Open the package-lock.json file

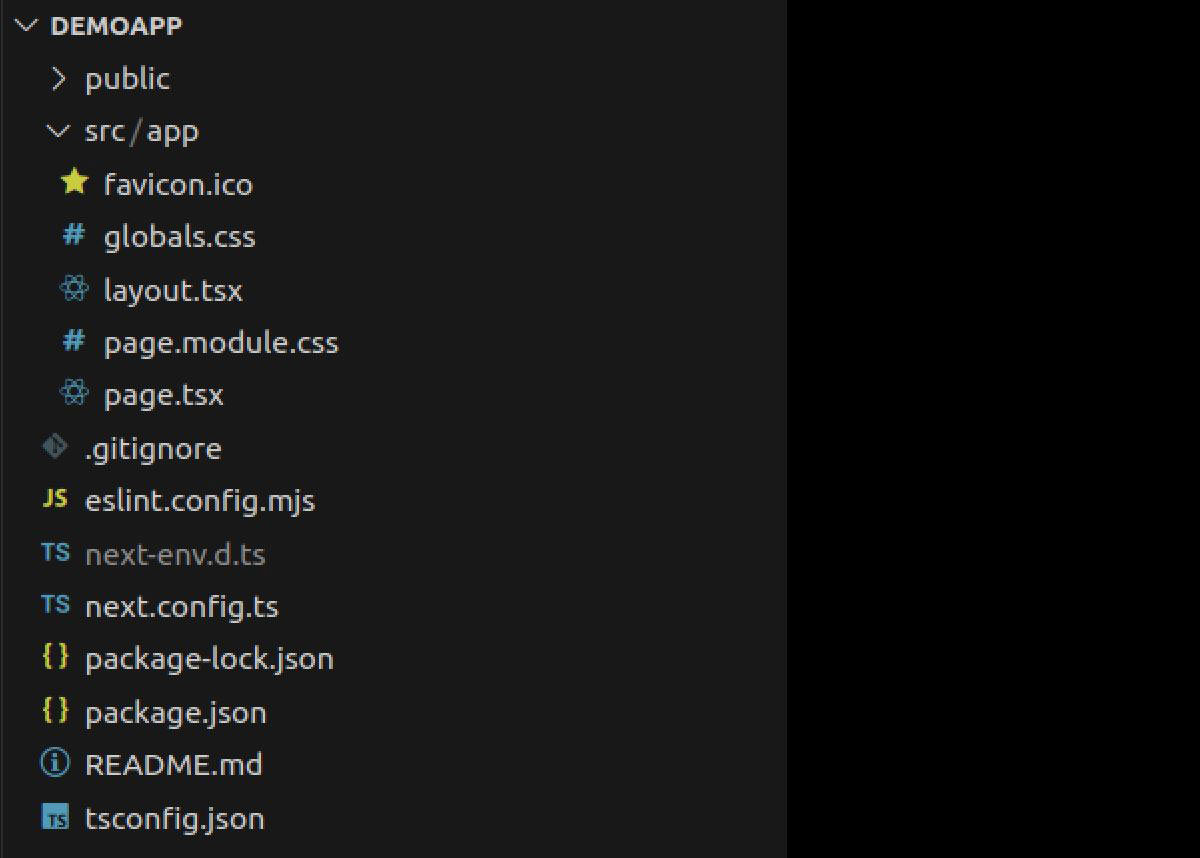209,659
